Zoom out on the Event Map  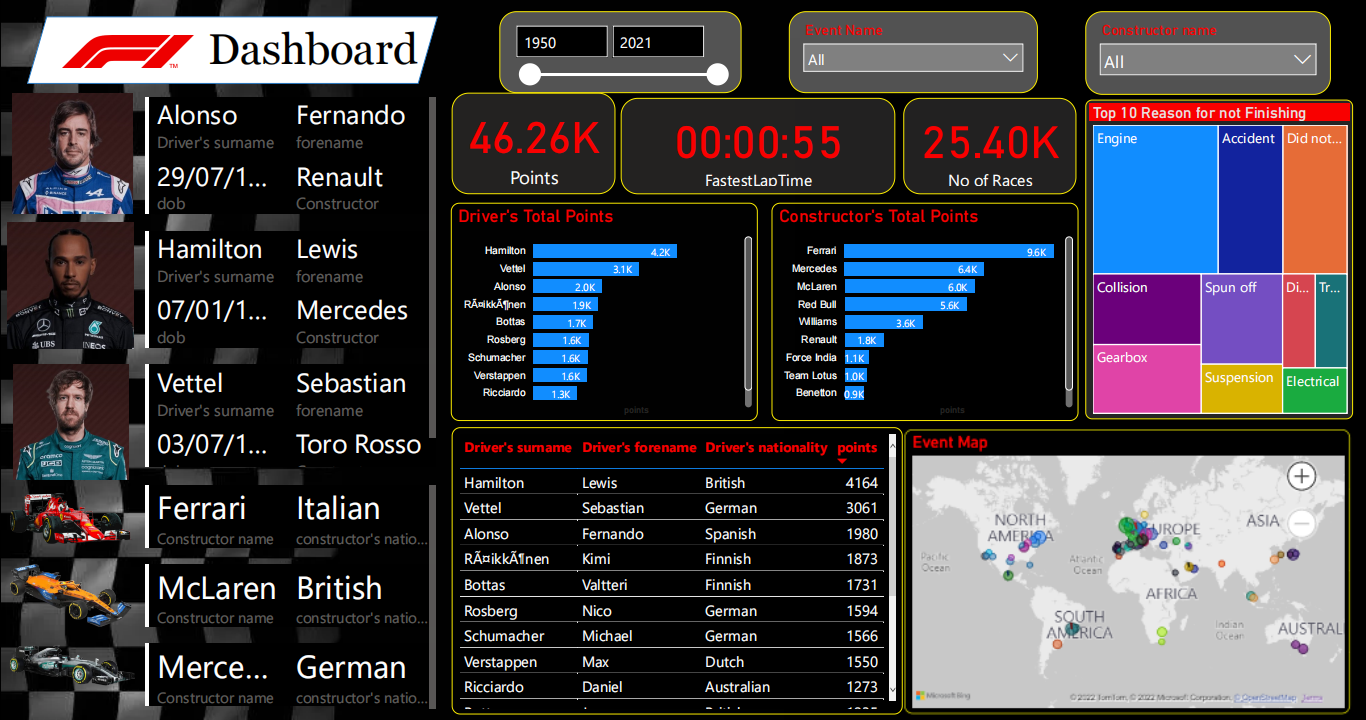pos(1301,522)
